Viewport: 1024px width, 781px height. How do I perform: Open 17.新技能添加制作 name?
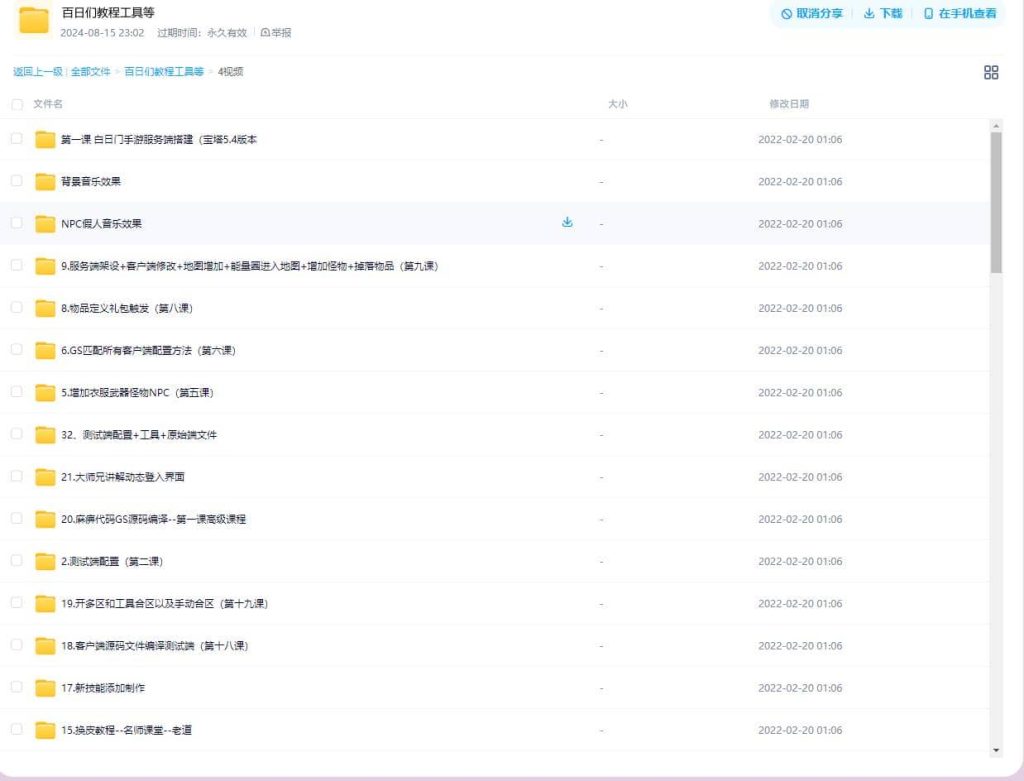[103, 688]
